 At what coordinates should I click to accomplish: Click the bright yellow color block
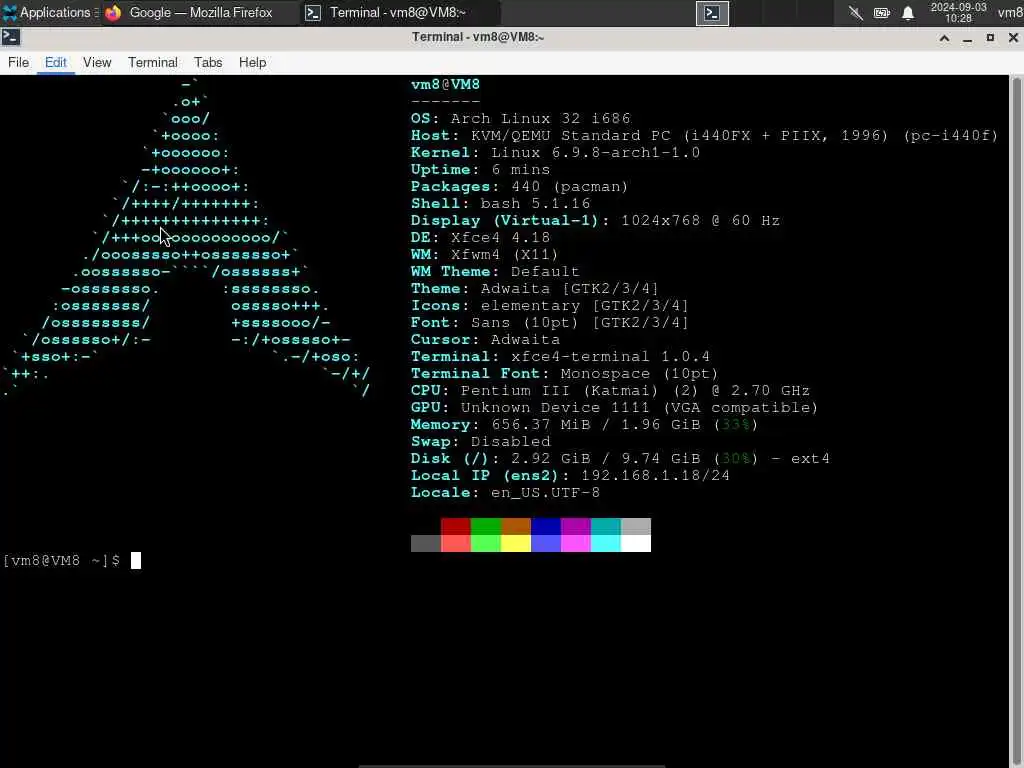[515, 543]
